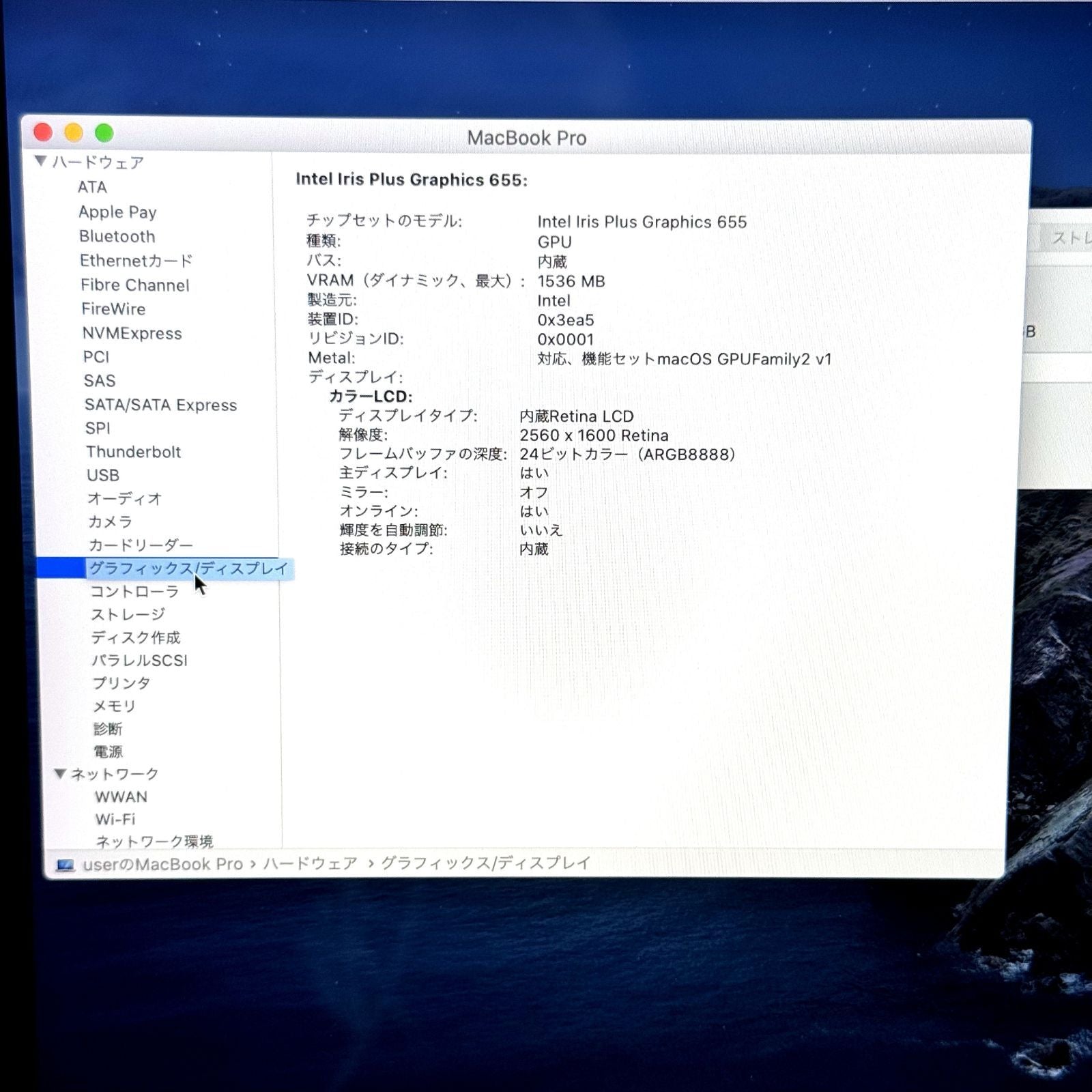Screen dimensions: 1092x1092
Task: Click the ネットワーク section header label
Action: (x=115, y=774)
